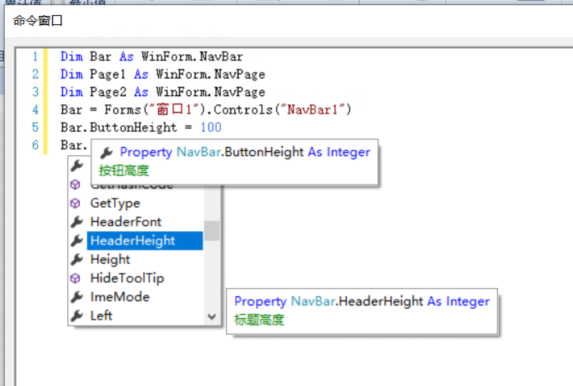Pick HeaderFont property in list
This screenshot has width=573, height=386.
pos(126,222)
